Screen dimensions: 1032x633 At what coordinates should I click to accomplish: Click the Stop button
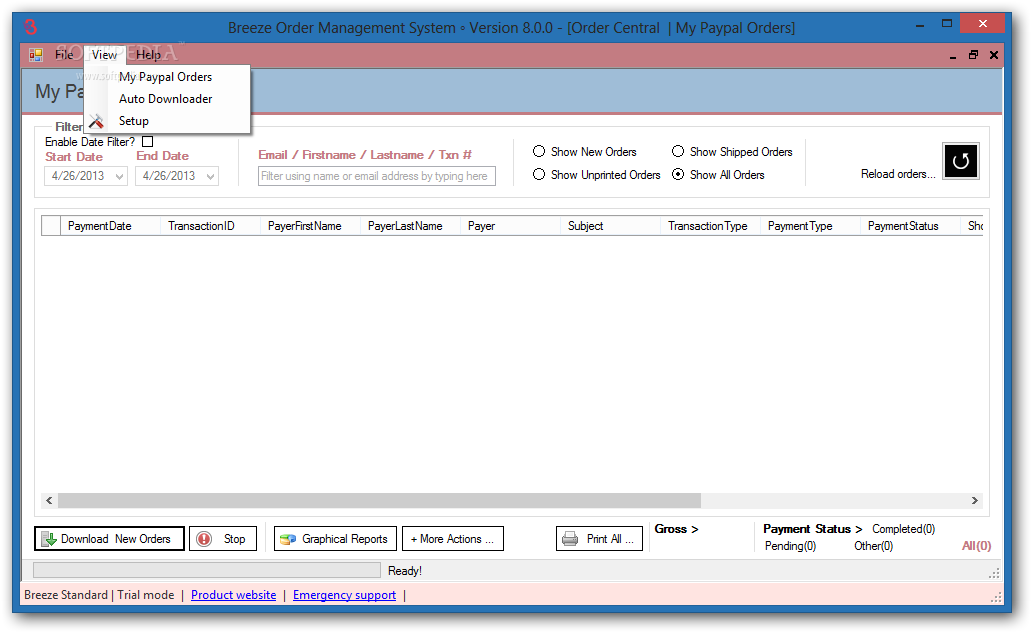point(223,539)
